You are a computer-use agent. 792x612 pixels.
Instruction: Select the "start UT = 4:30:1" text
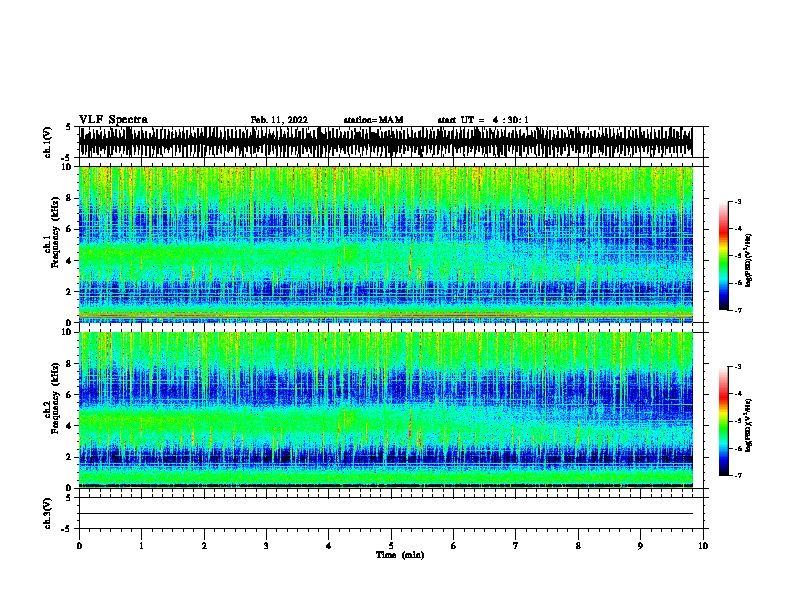[x=483, y=120]
